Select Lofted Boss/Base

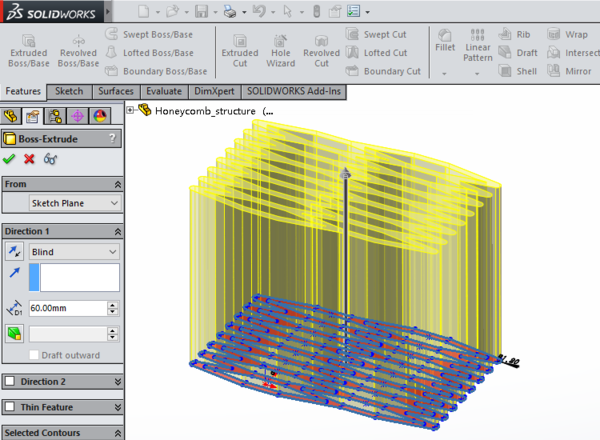point(149,52)
